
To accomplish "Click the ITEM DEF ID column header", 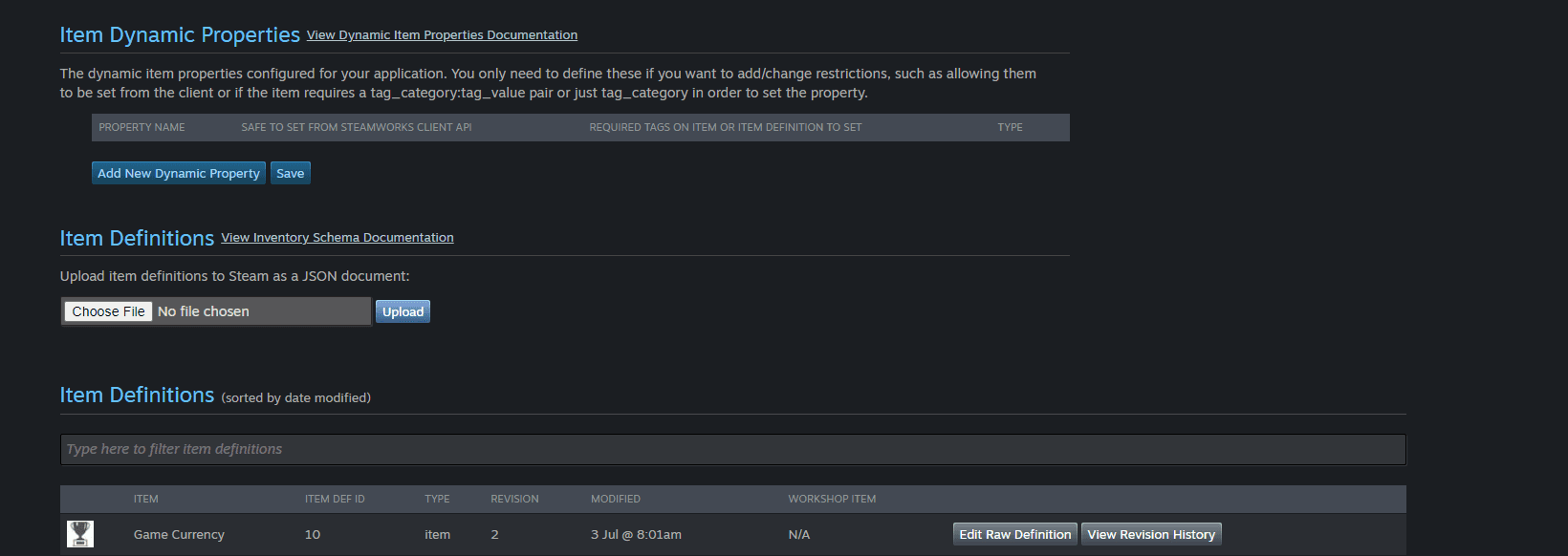I will 335,499.
